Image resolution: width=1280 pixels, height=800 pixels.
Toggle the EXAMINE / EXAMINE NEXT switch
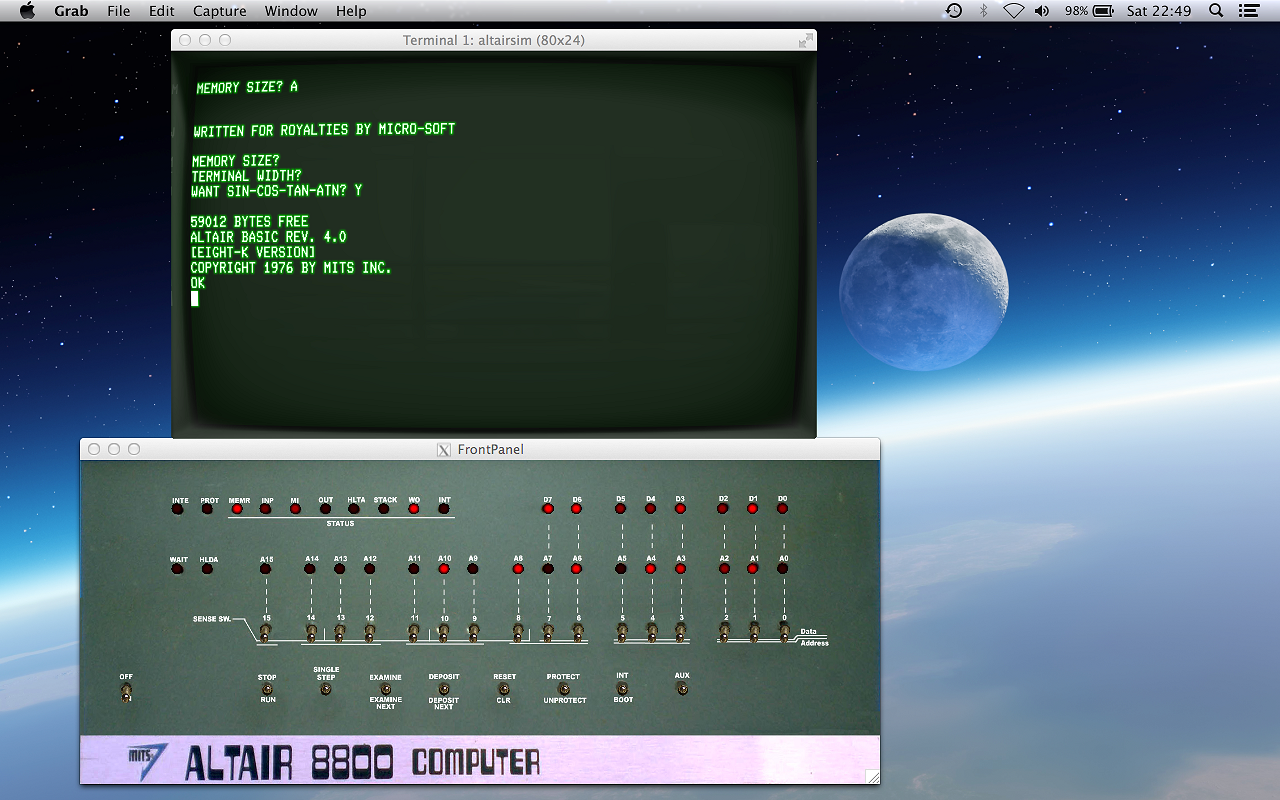click(x=385, y=688)
